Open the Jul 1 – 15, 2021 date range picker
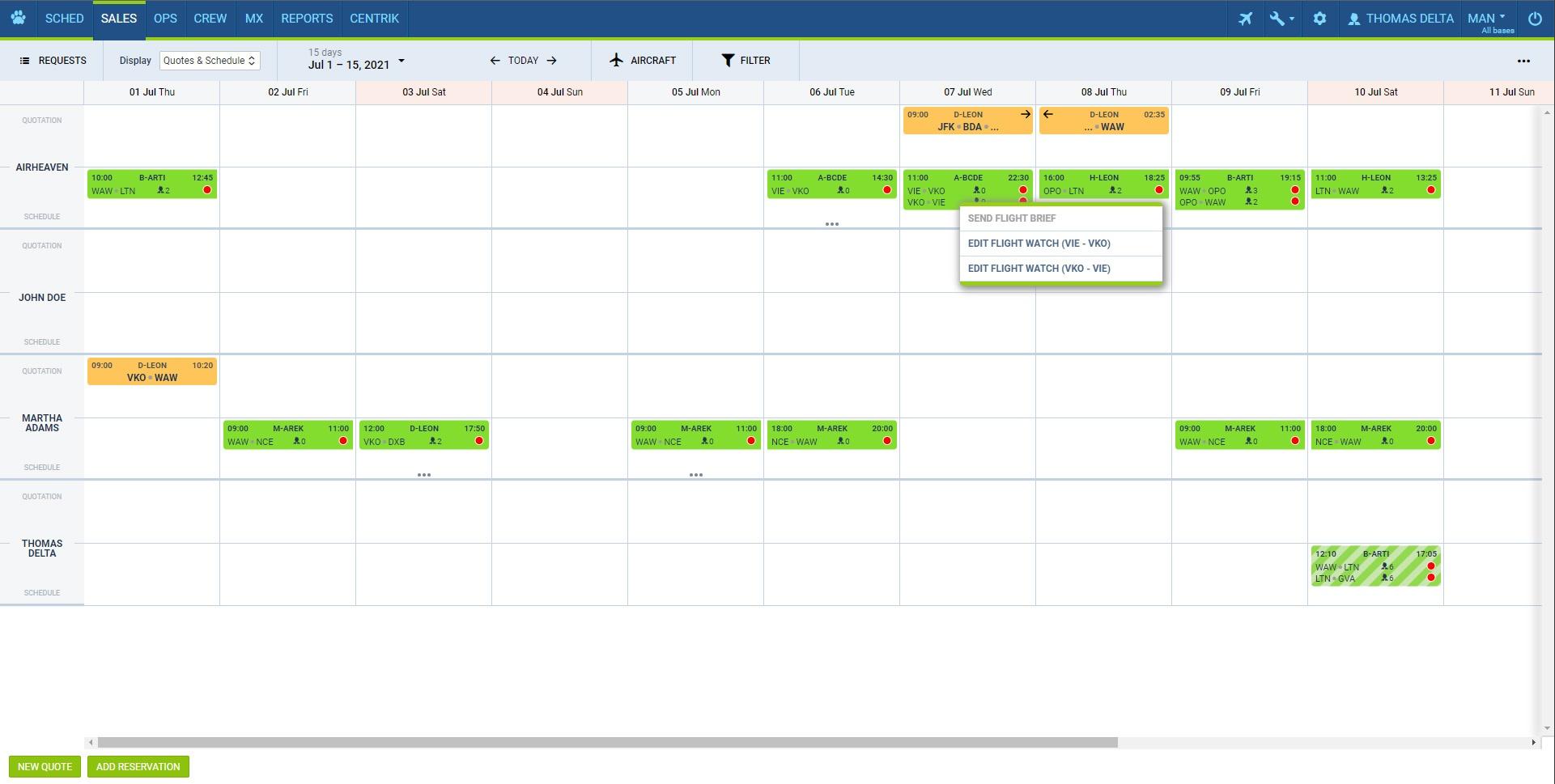This screenshot has width=1555, height=784. click(x=355, y=61)
